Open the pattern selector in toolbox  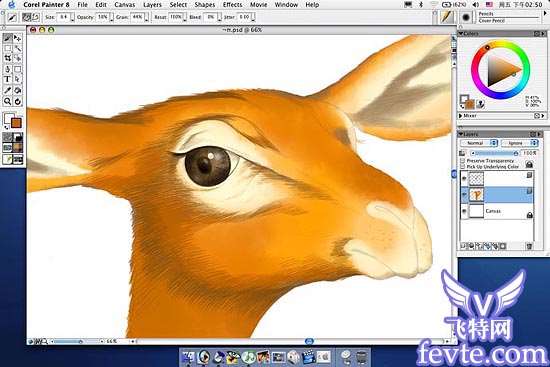click(7, 148)
